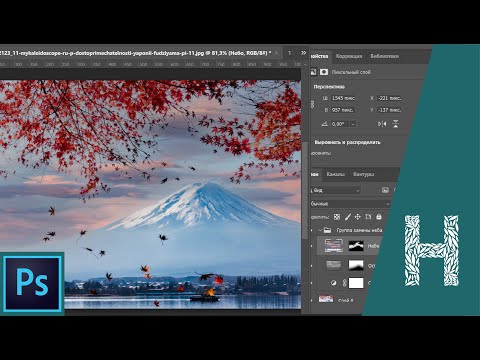The width and height of the screenshot is (480, 360).
Task: Toggle visibility of the Небо layer
Action: tap(312, 246)
